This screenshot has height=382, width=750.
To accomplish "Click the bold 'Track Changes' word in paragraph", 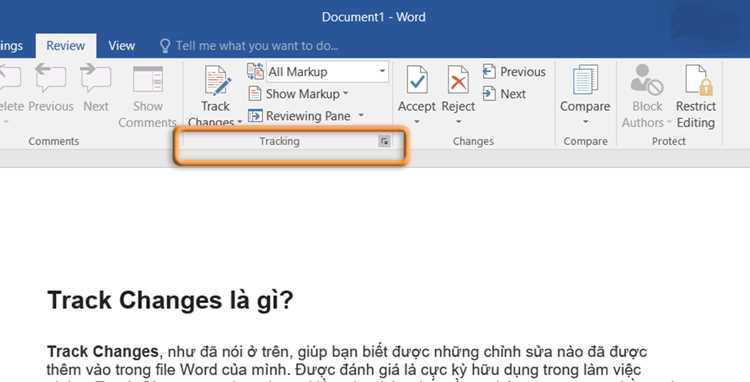I will pyautogui.click(x=103, y=351).
